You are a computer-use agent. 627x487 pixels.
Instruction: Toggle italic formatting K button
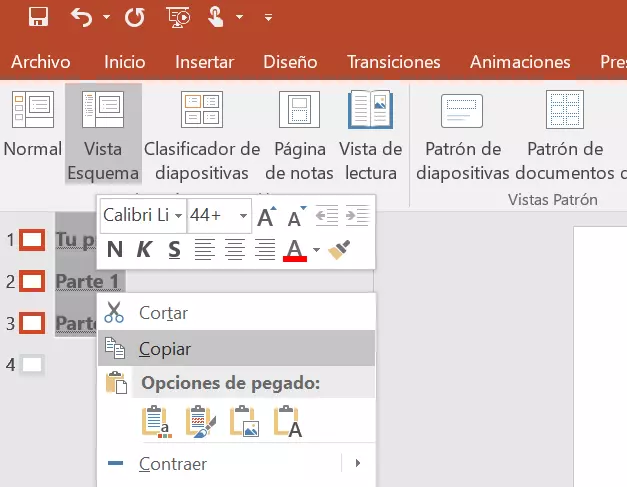(145, 249)
